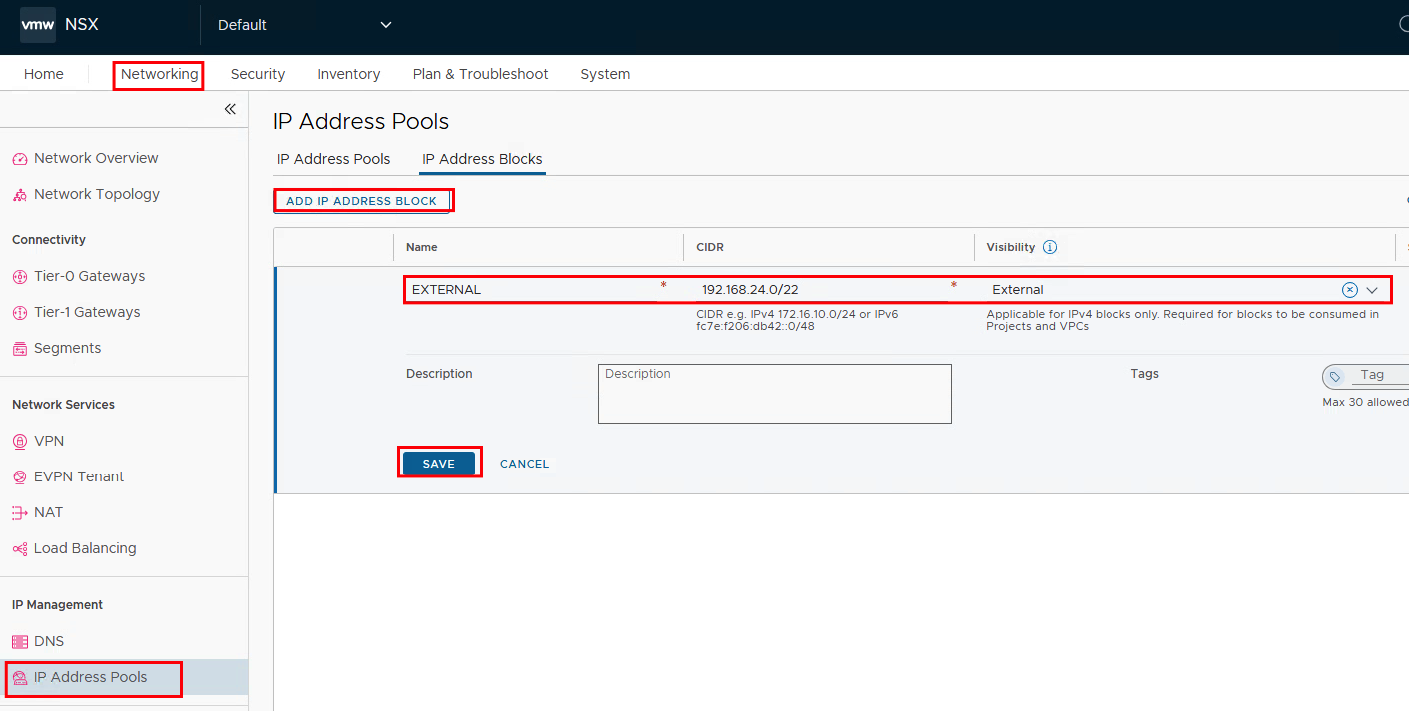
Task: Click the Load Balancing icon
Action: pyautogui.click(x=20, y=549)
